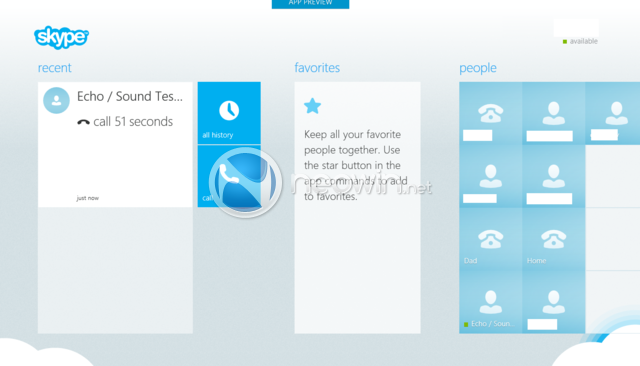The image size is (640, 366).
Task: Open the Echo / Sound Test recent call
Action: pyautogui.click(x=115, y=144)
